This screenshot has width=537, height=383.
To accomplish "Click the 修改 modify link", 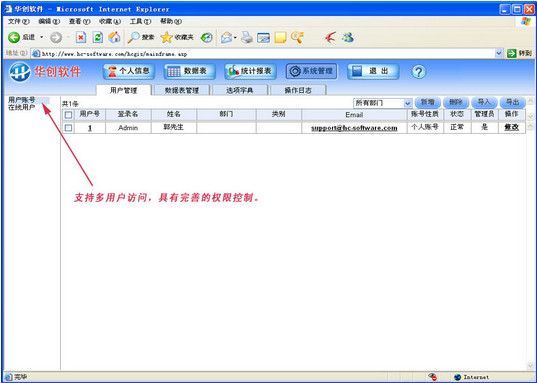I will [x=512, y=127].
